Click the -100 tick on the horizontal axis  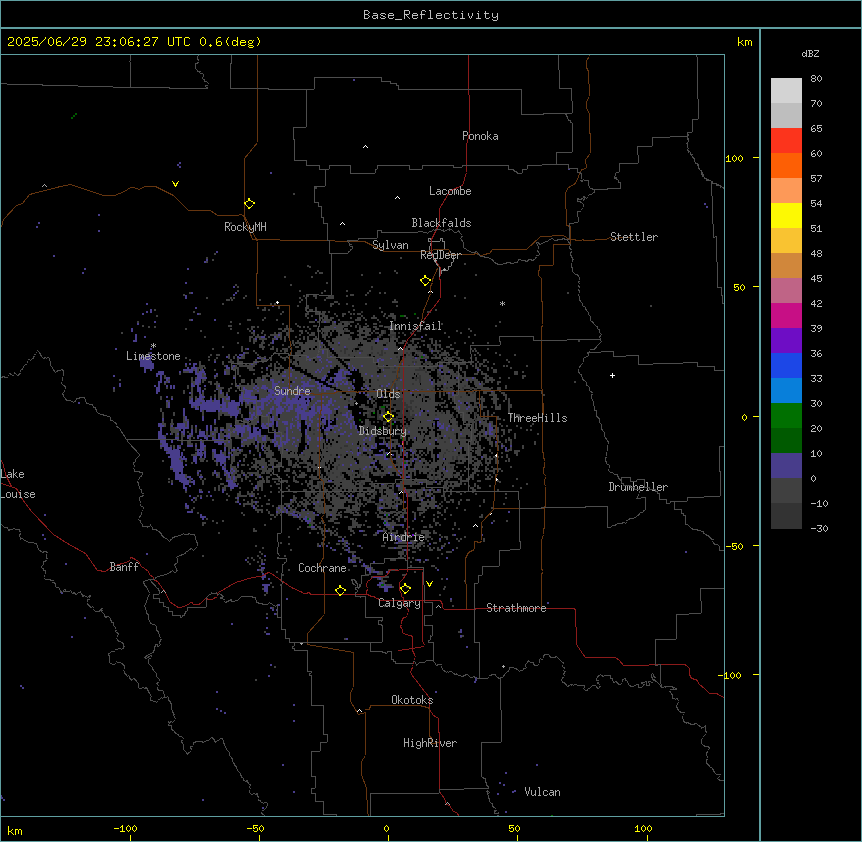125,828
